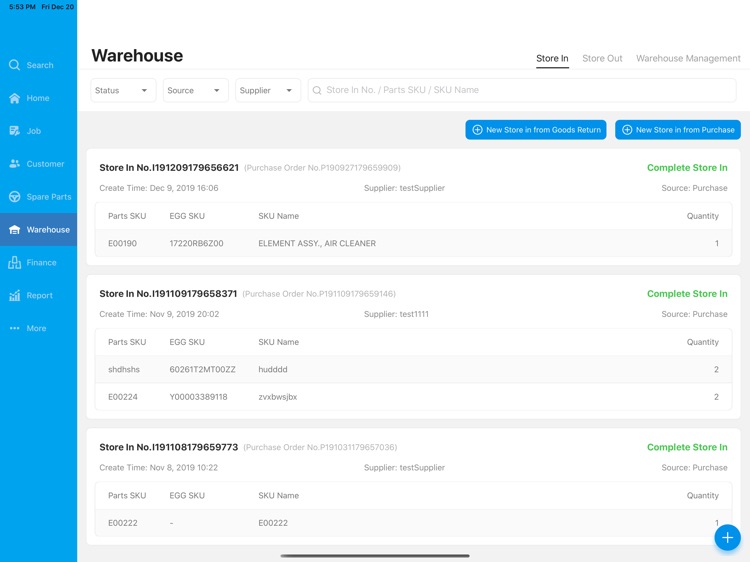Viewport: 750px width, 562px height.
Task: Click New Store in from Purchase button
Action: click(678, 130)
